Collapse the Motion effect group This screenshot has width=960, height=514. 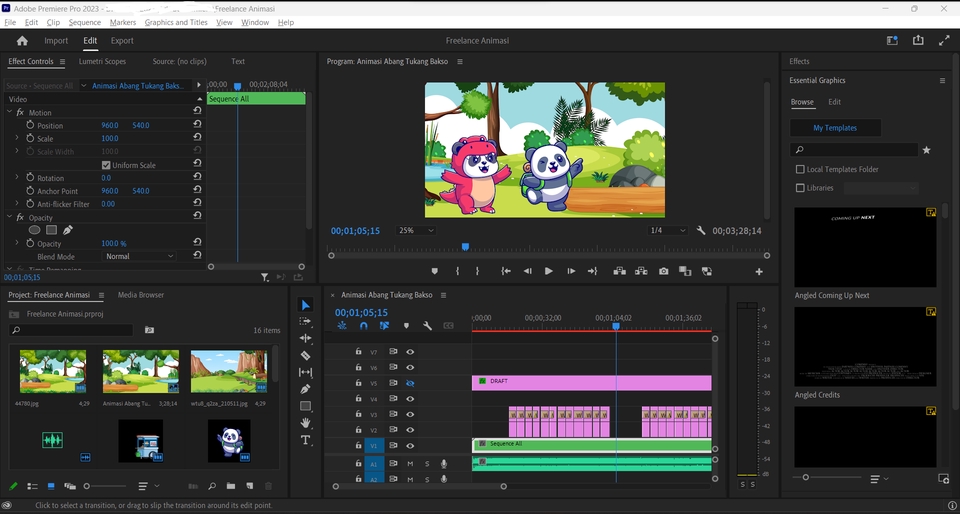9,113
